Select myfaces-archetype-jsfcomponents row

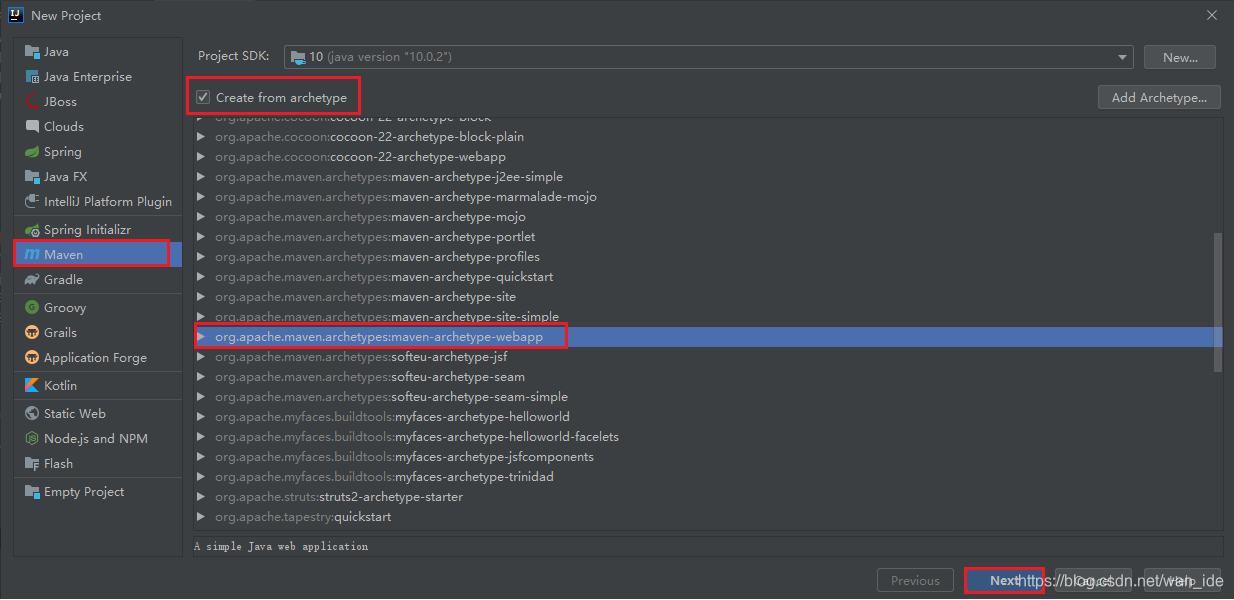pos(708,457)
